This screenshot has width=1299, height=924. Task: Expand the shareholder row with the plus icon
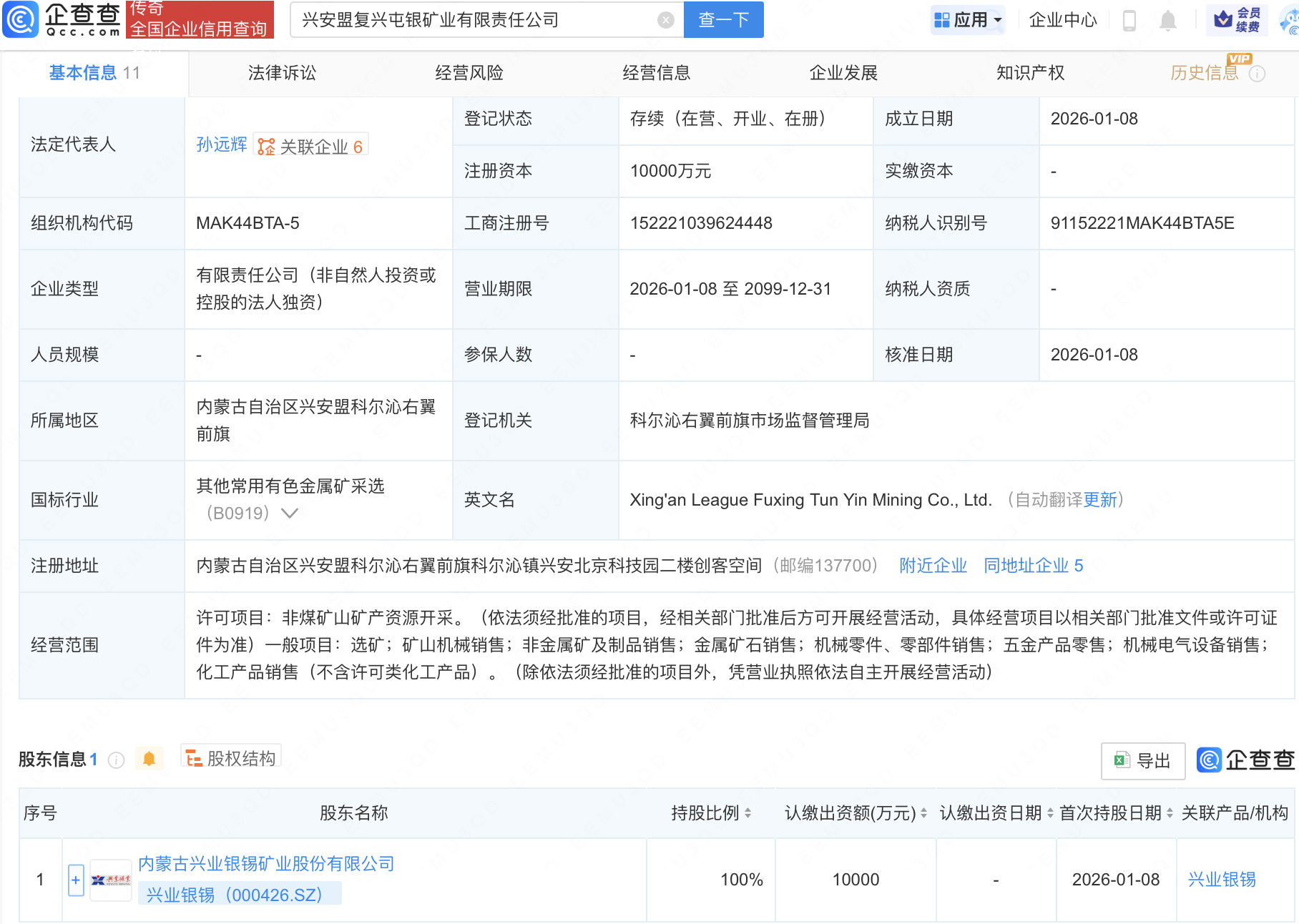tap(74, 880)
